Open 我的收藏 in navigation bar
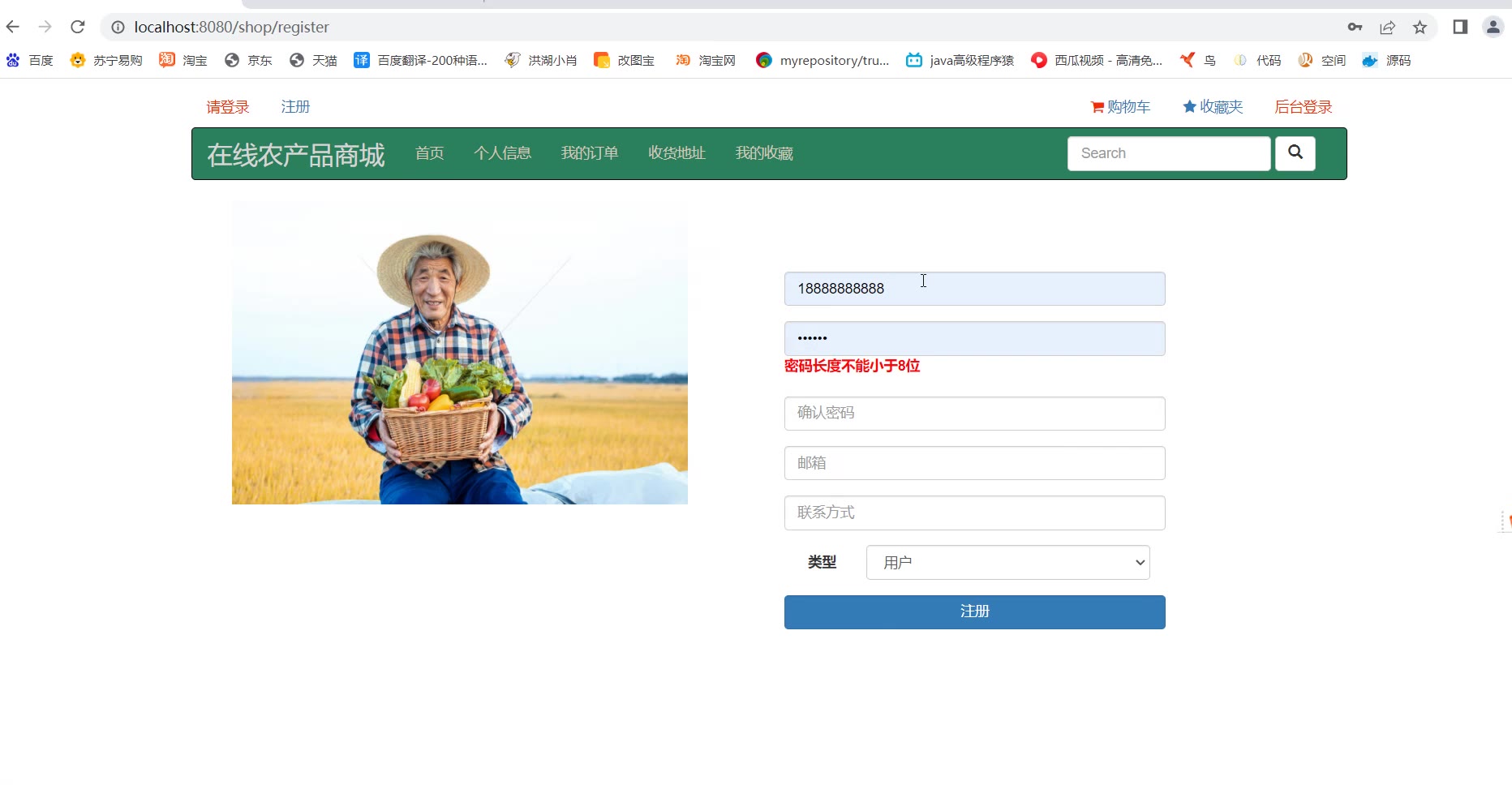1512x785 pixels. 764,153
